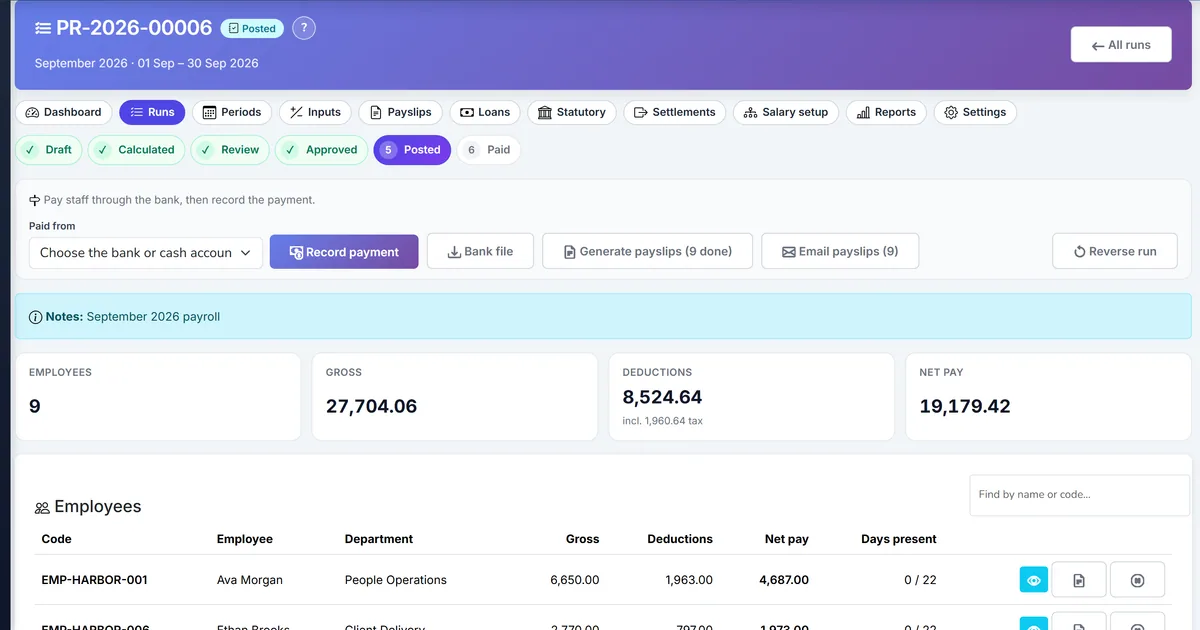Click Ava Morgan's net pay 4,687.00
This screenshot has width=1200, height=630.
tap(784, 580)
